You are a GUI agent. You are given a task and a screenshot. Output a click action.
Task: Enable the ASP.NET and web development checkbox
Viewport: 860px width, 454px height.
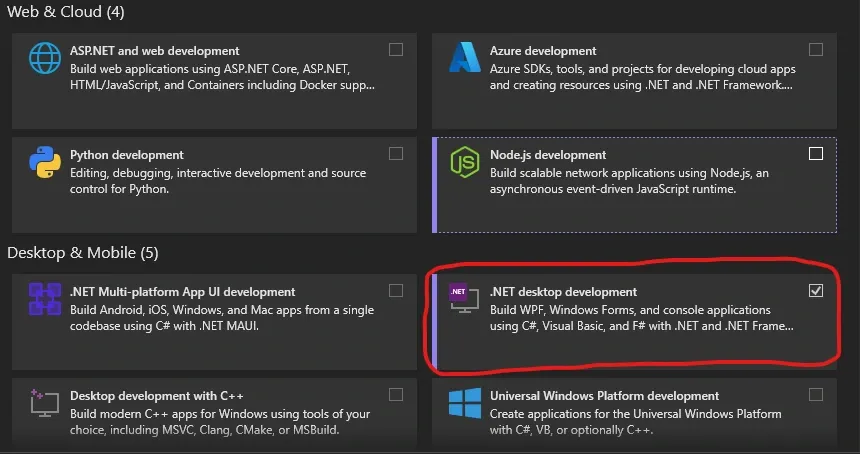point(396,50)
